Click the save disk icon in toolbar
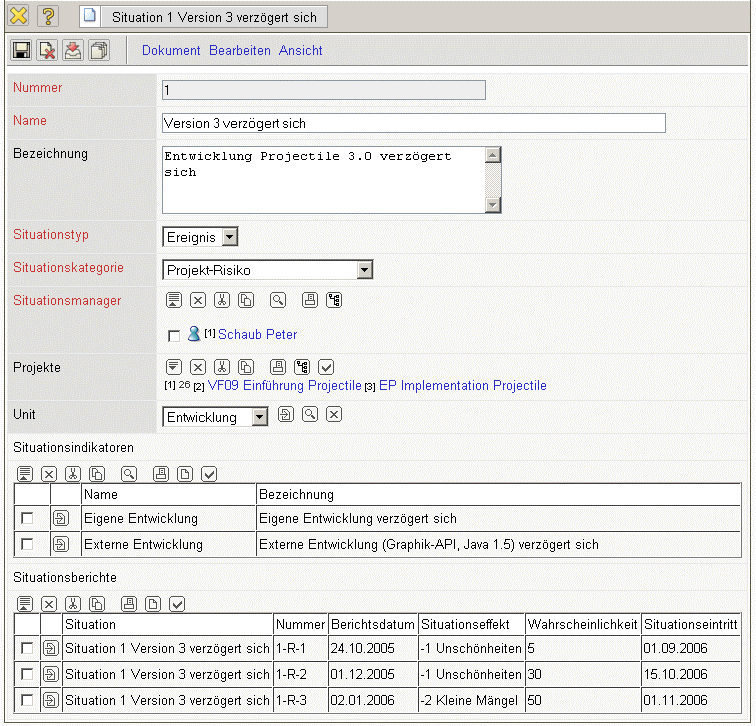 tap(21, 50)
